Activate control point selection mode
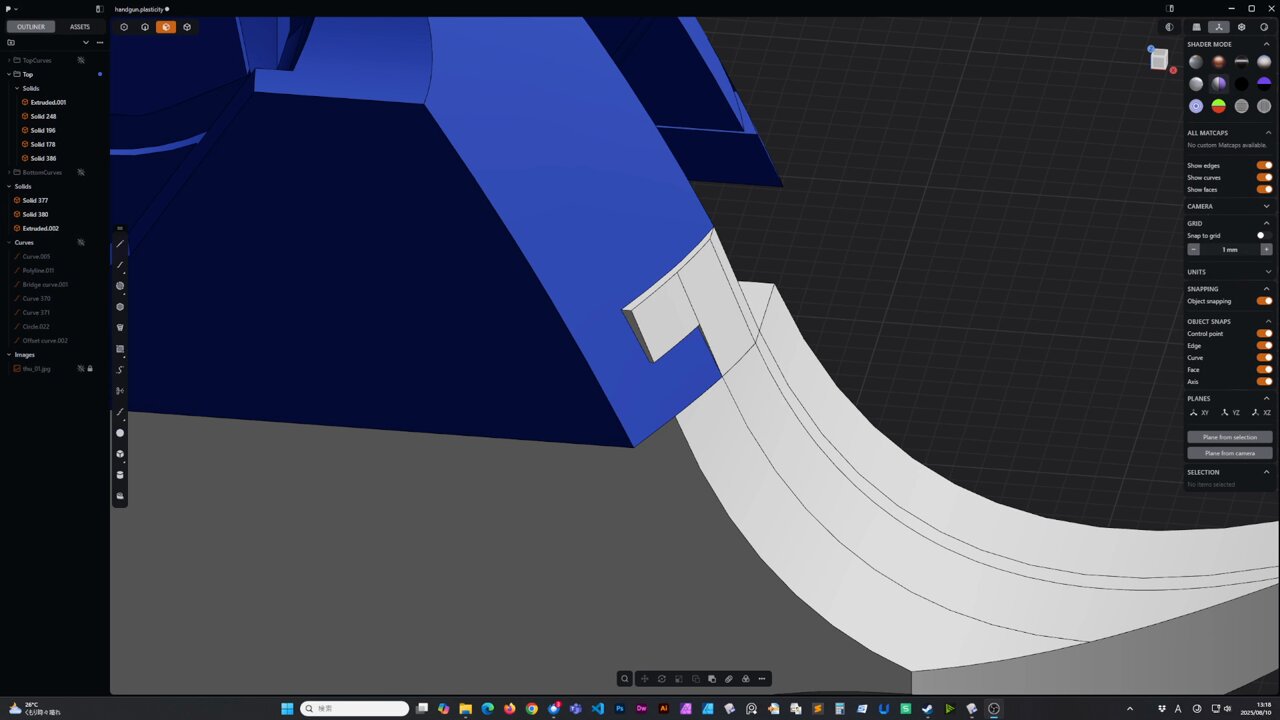The image size is (1280, 720). [x=124, y=27]
